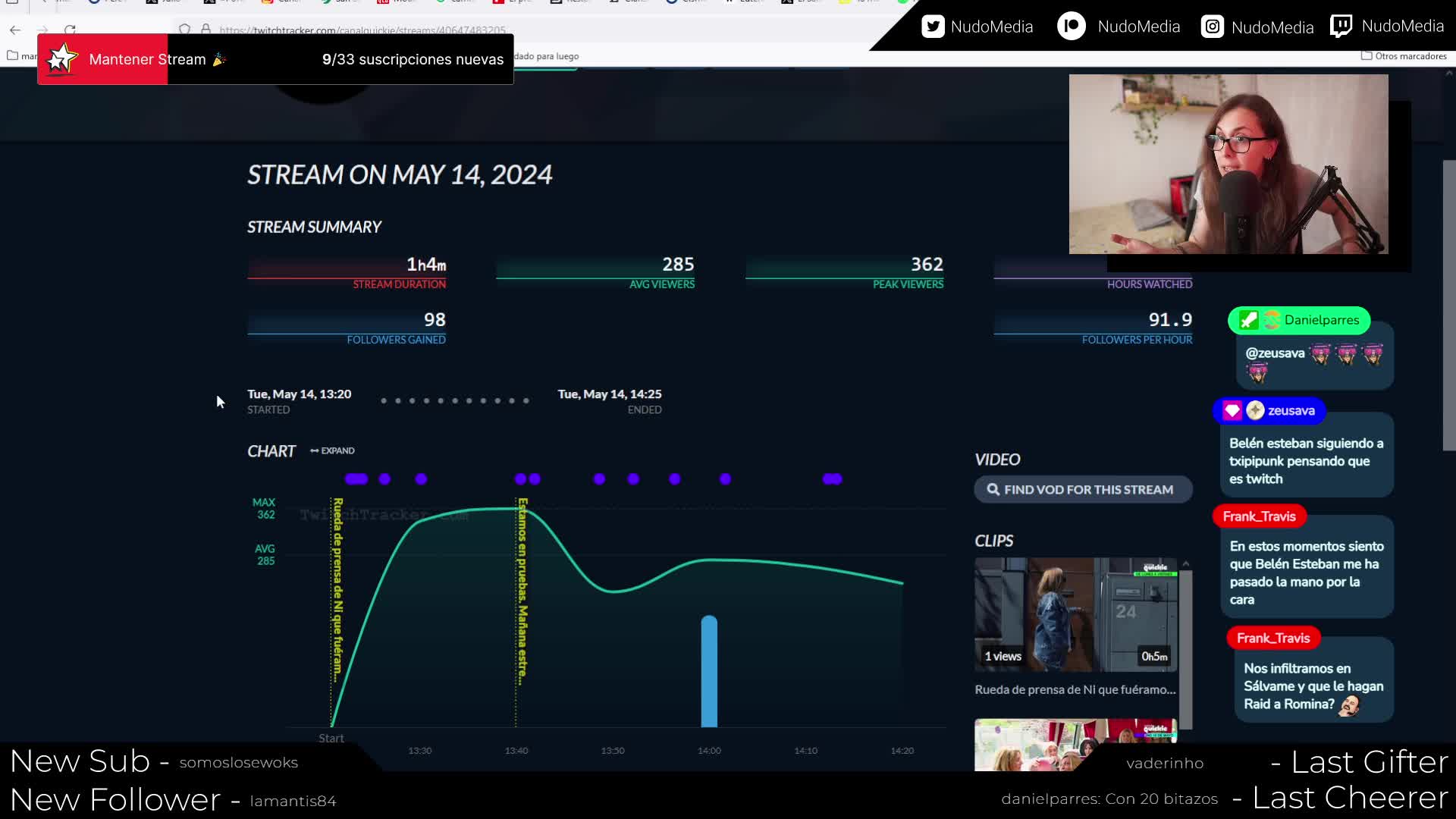1456x819 pixels.
Task: Click the 285 avg viewers value
Action: pos(678,264)
